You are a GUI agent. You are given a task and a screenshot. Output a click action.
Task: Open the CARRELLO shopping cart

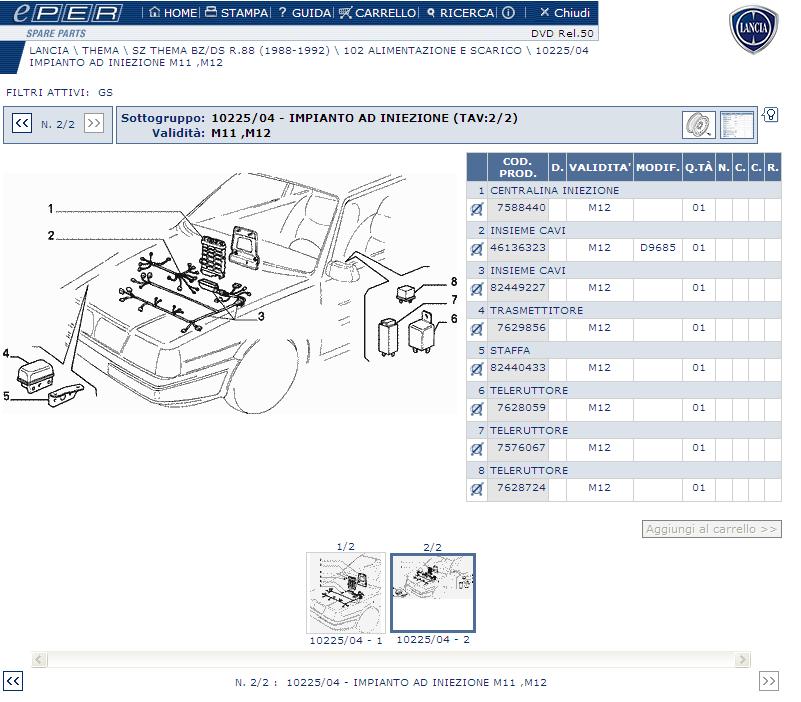378,12
